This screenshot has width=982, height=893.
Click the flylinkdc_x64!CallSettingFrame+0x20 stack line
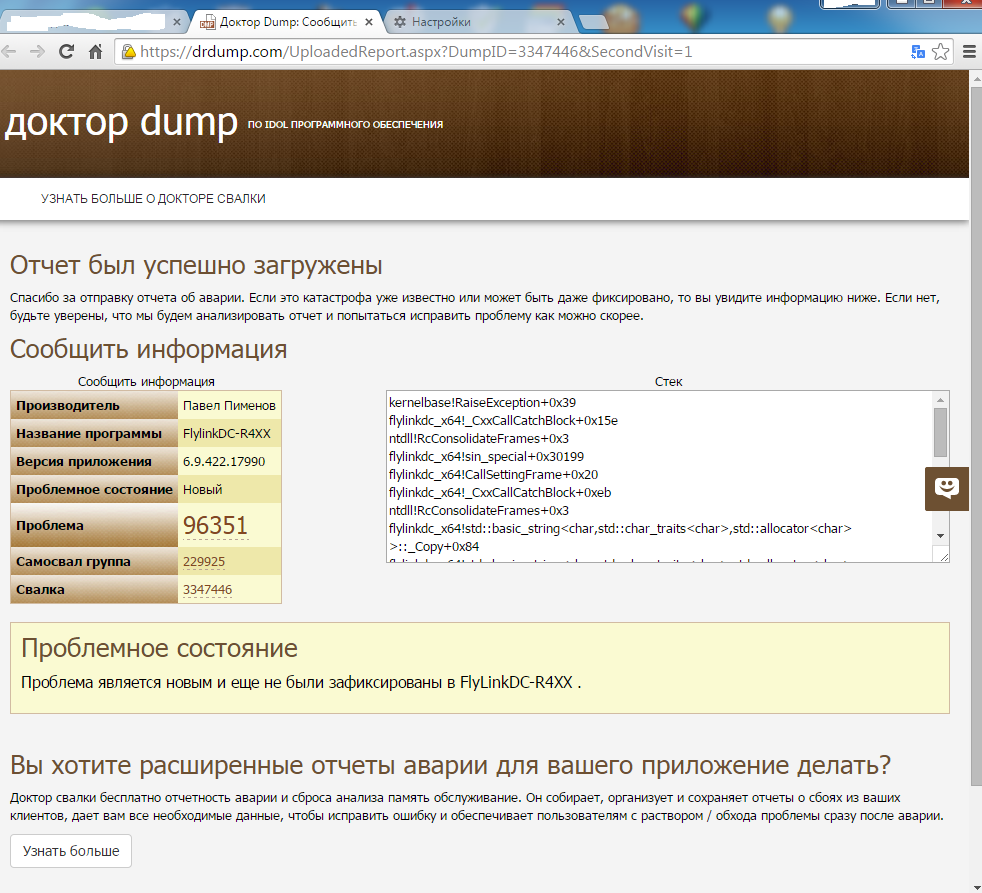pos(494,475)
